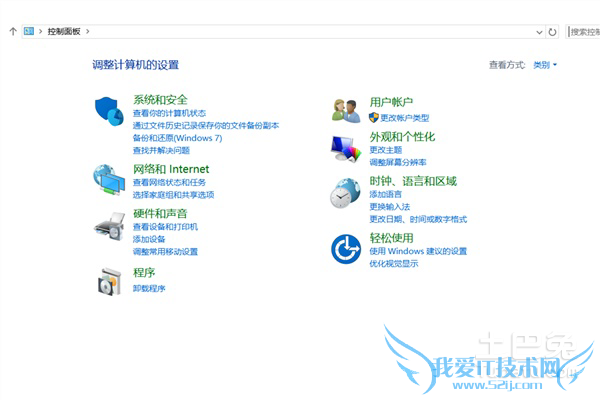Expand the address bar history dropdown
Screen dimensions: 600x400
[539, 32]
